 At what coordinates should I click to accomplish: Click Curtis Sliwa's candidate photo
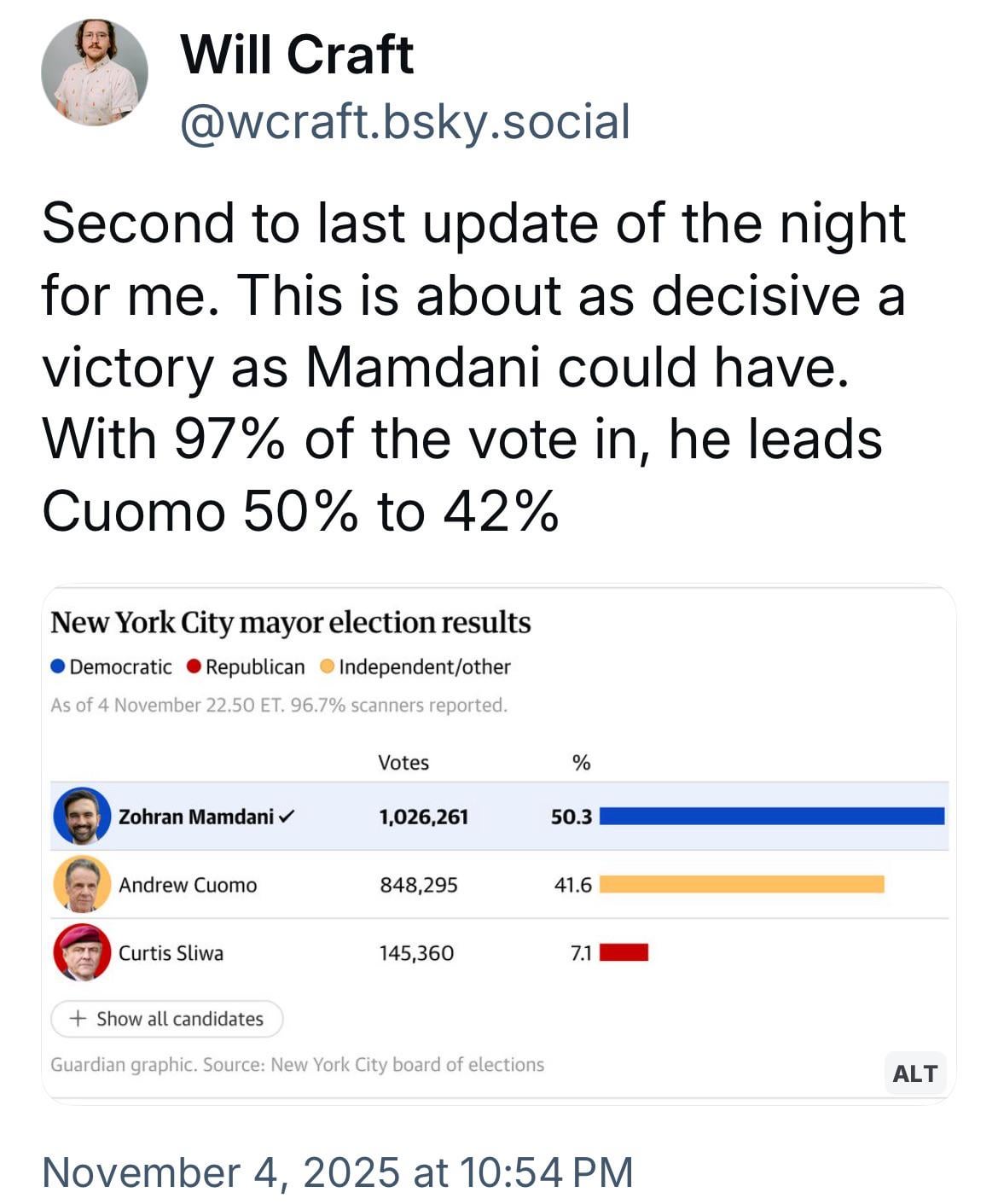click(x=82, y=953)
